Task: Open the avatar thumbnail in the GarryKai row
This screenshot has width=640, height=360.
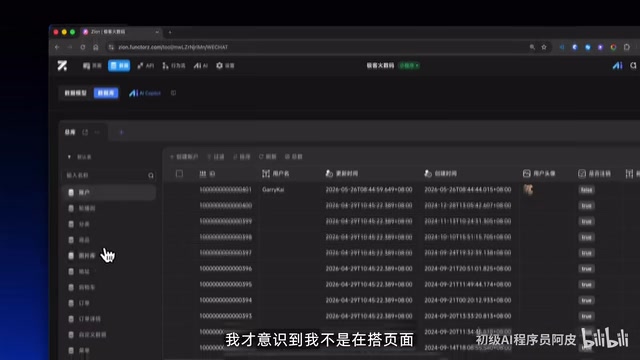Action: click(528, 189)
